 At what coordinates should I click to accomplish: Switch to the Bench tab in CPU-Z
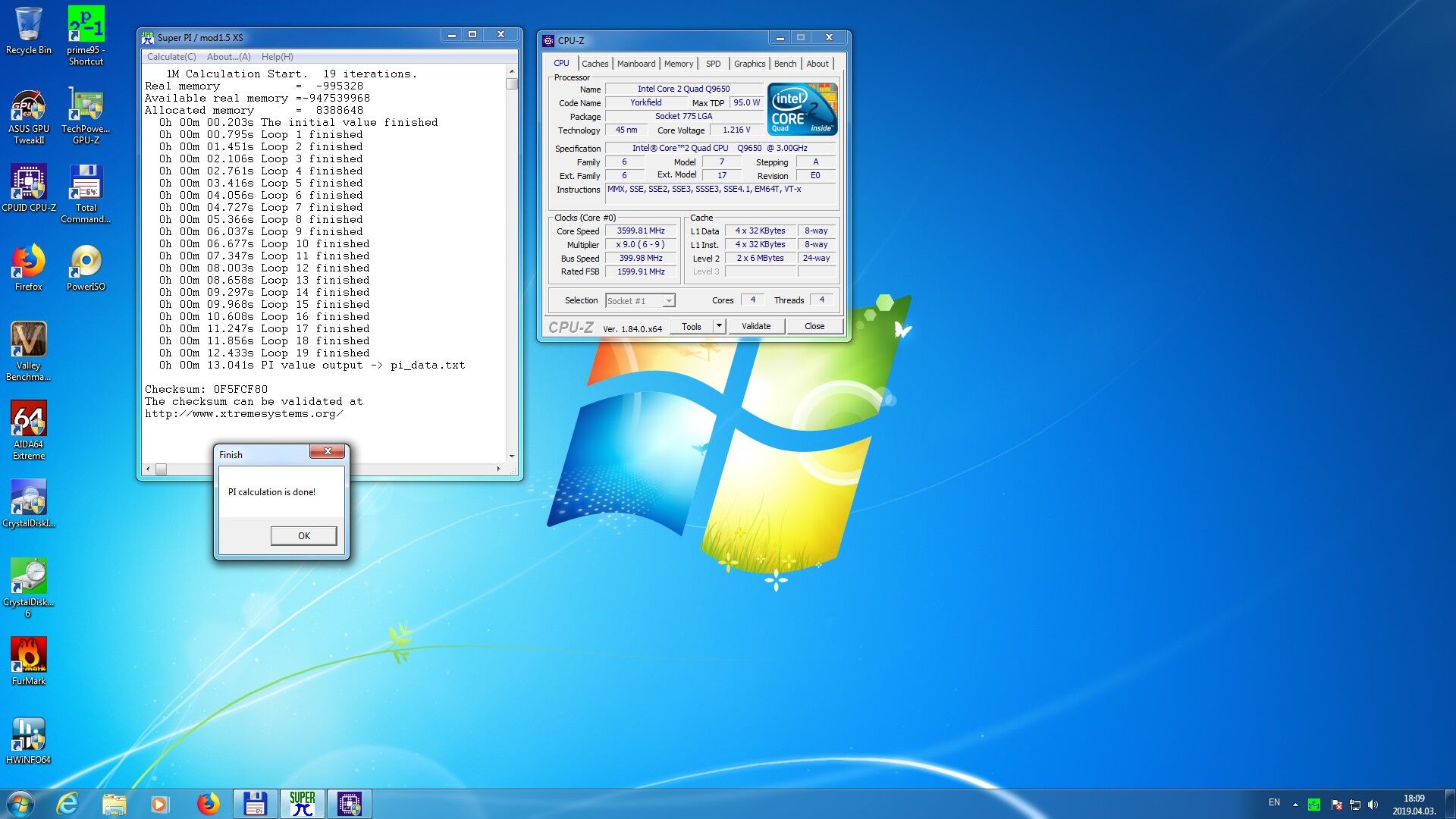click(785, 64)
